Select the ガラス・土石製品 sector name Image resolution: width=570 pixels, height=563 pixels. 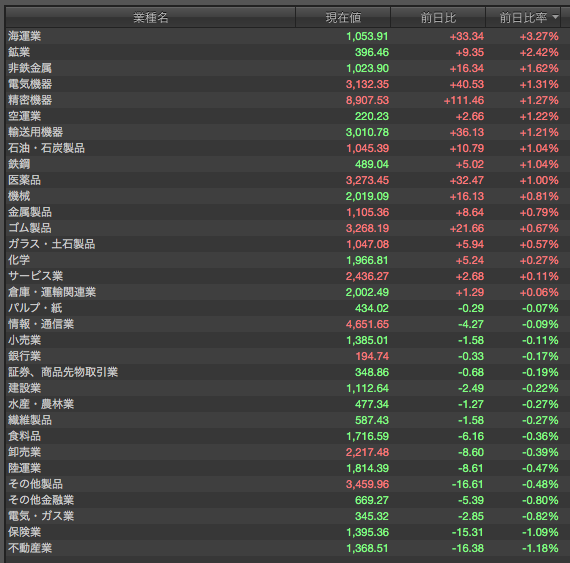pos(52,244)
